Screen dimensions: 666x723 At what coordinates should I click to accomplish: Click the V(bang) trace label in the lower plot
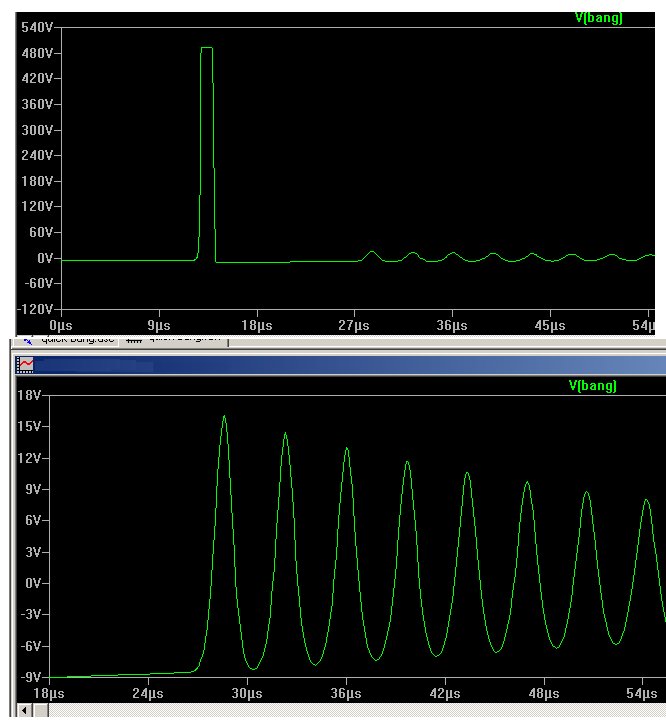click(x=592, y=385)
